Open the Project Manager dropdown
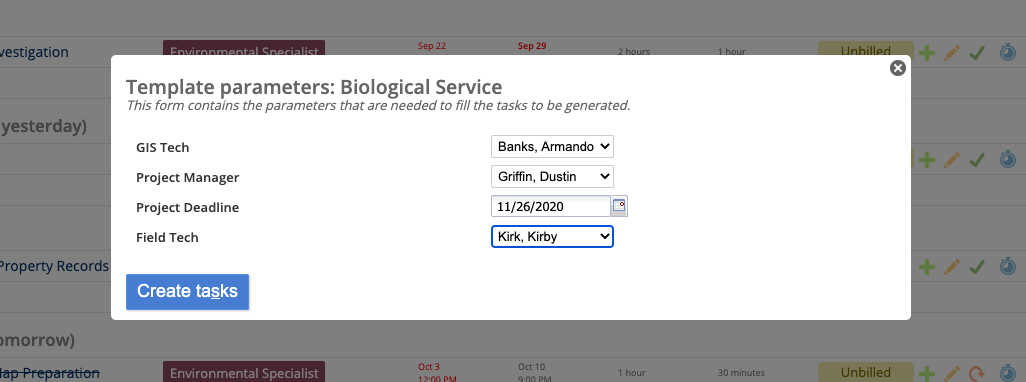1026x382 pixels. point(552,177)
